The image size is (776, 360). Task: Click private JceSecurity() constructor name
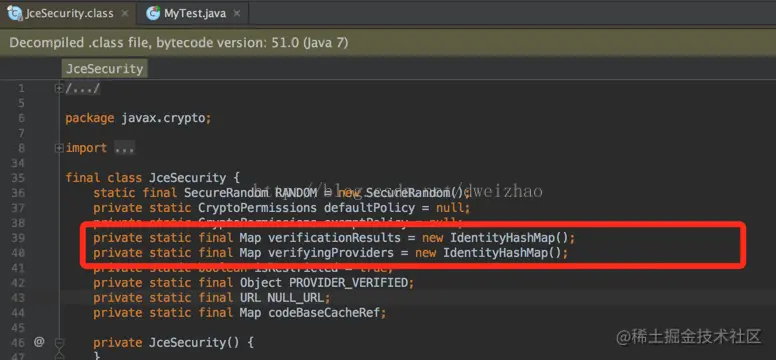188,342
